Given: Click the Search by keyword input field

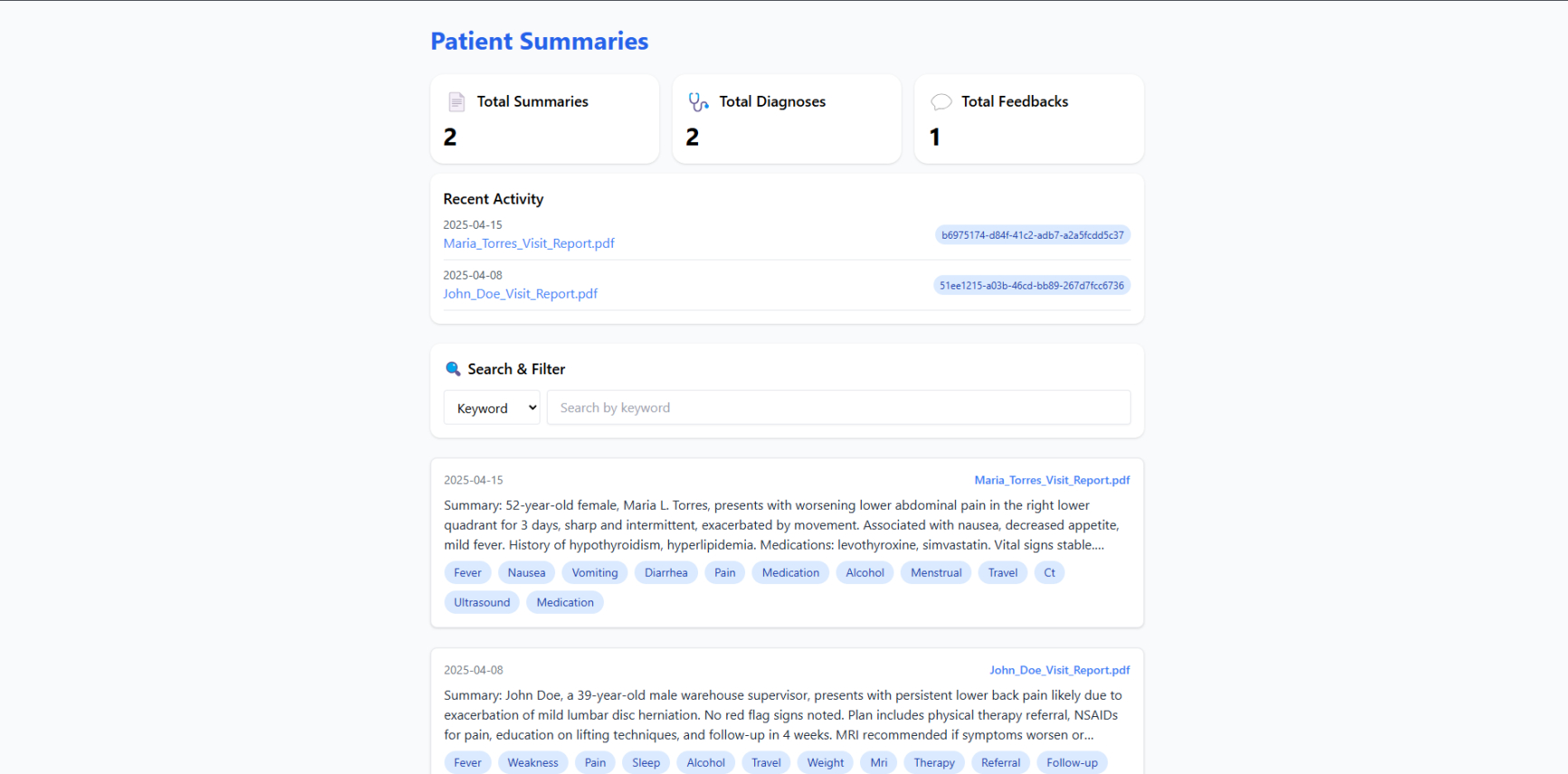Looking at the screenshot, I should (x=838, y=408).
